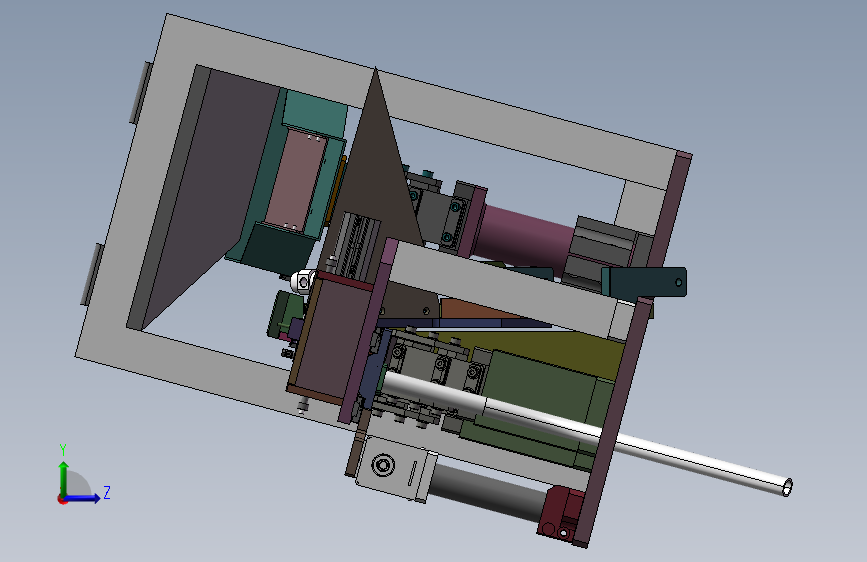Click the green Y axis arrow
Image resolution: width=867 pixels, height=562 pixels.
[64, 478]
